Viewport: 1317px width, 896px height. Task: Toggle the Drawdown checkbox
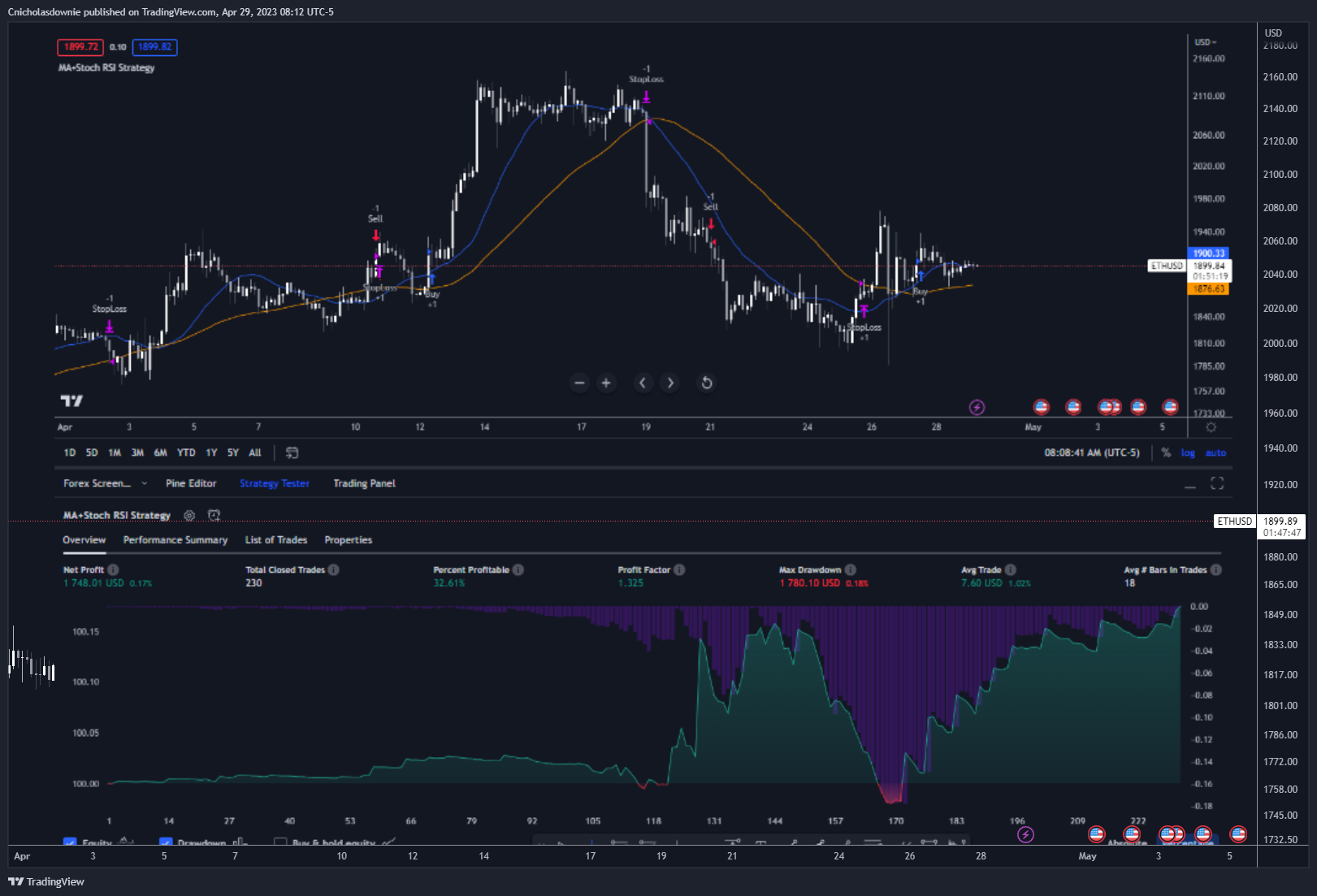(x=166, y=842)
